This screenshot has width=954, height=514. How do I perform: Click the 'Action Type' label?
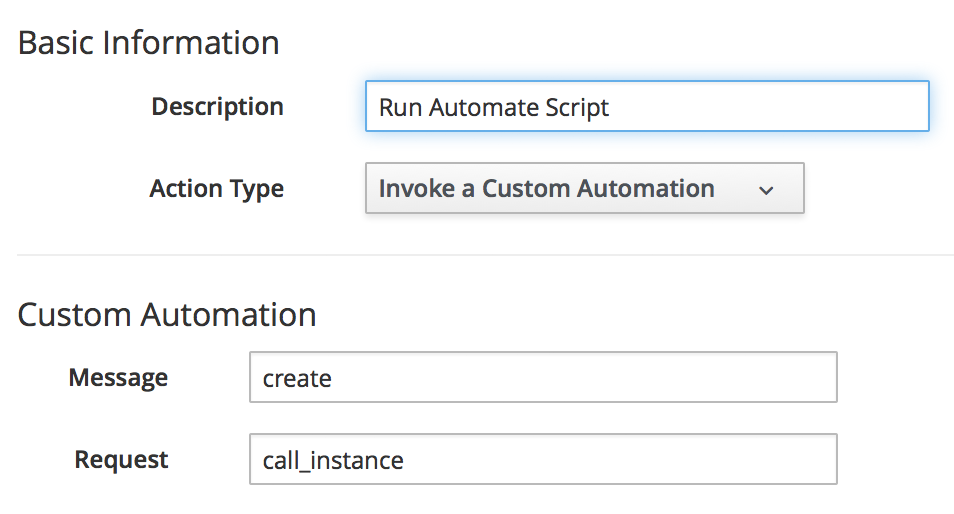[x=216, y=189]
